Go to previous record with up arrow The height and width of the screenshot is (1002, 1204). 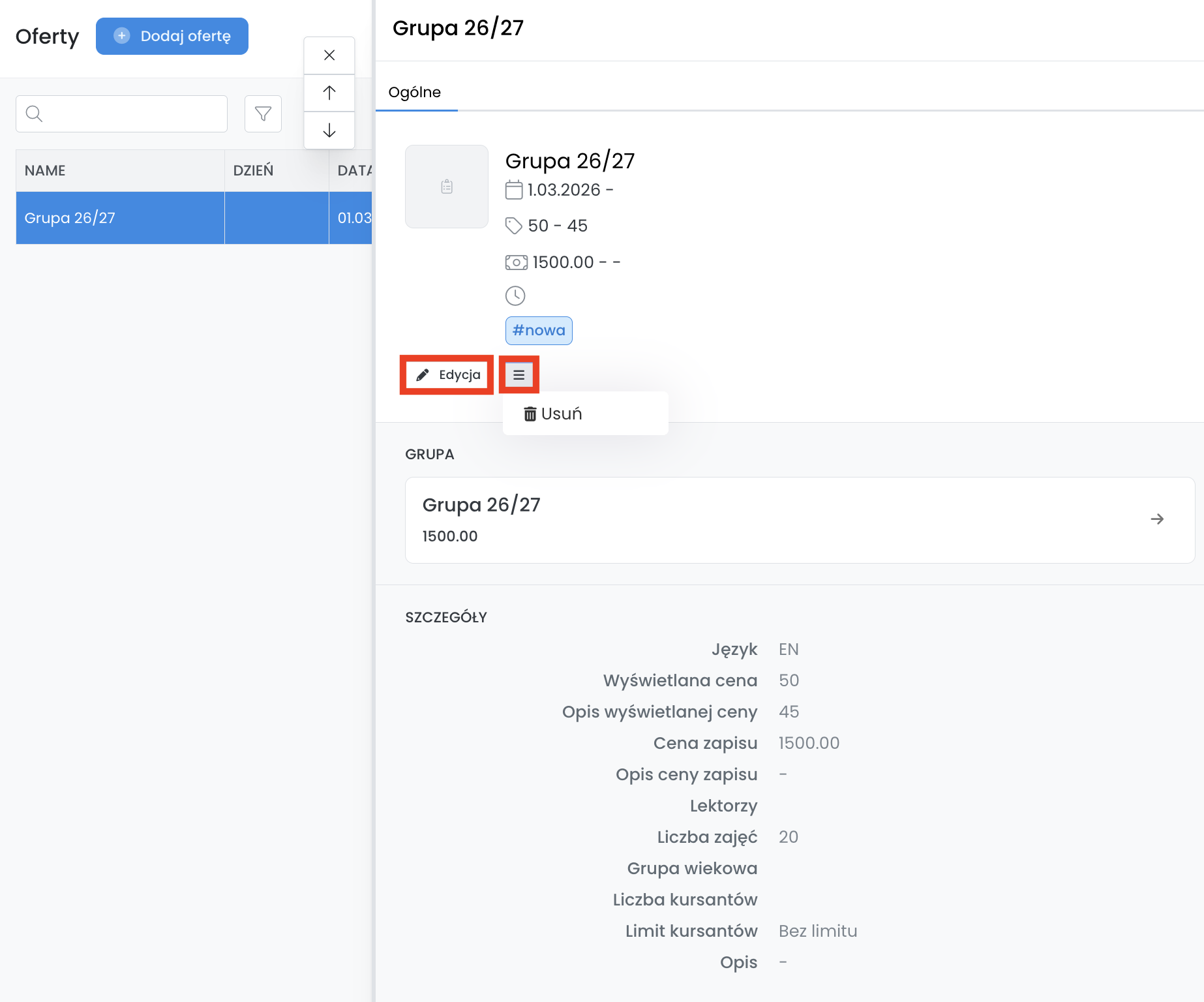(329, 93)
